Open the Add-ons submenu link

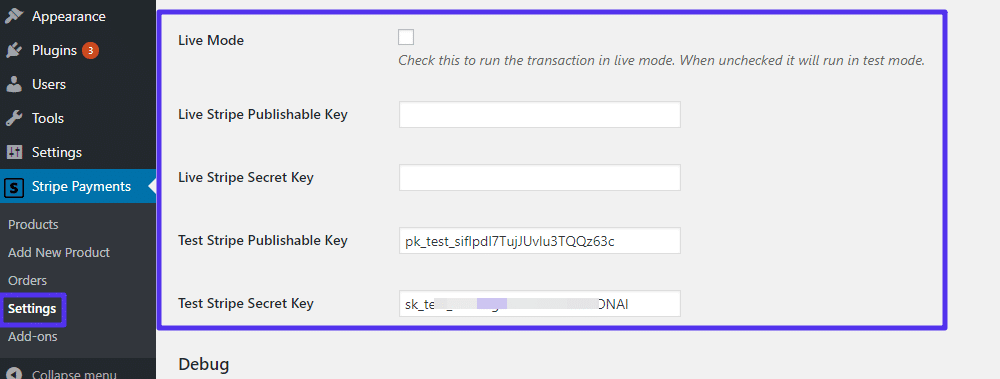(x=33, y=337)
